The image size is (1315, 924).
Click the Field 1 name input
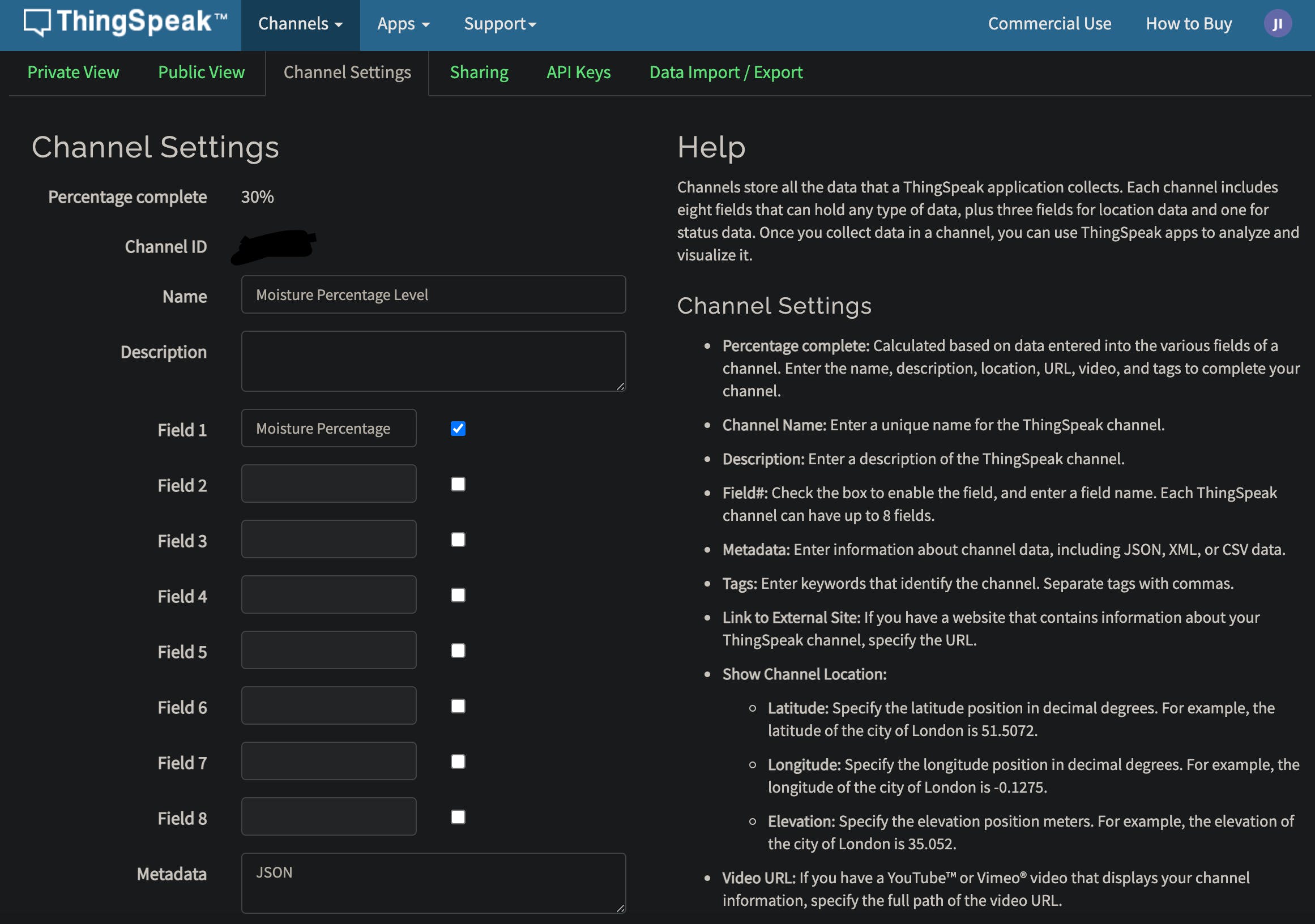tap(328, 428)
